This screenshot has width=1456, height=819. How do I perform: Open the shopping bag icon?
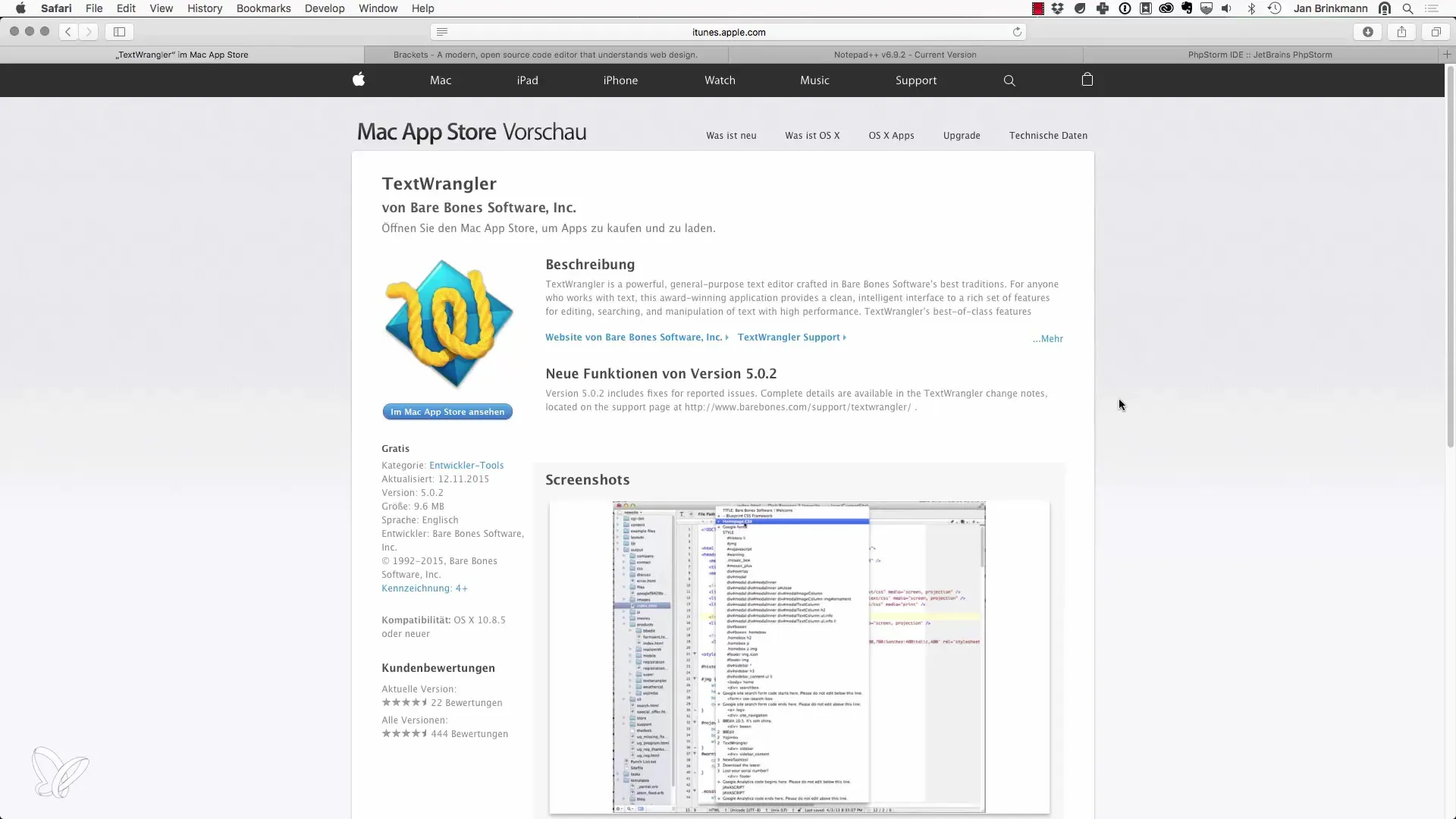1087,80
